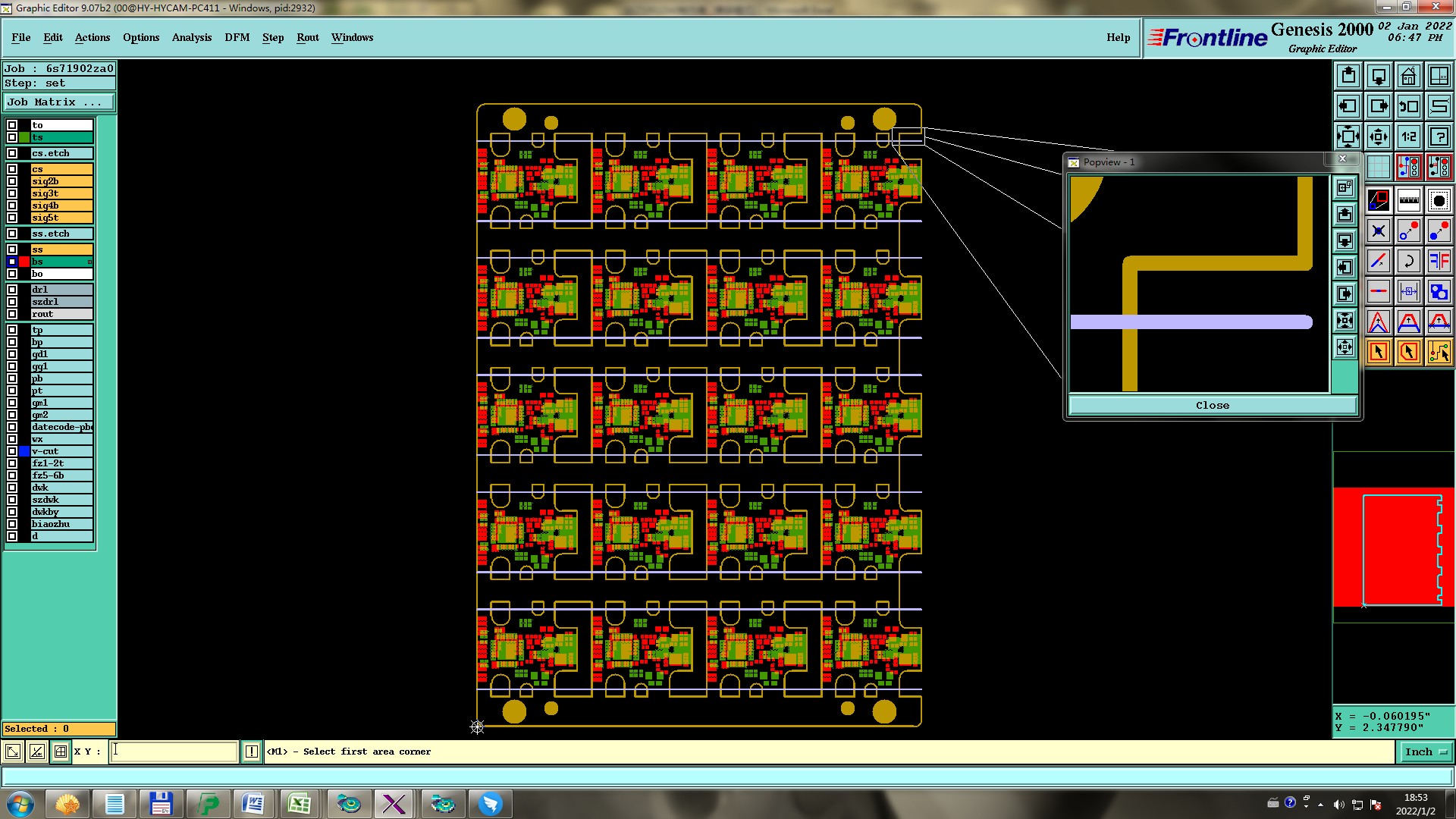Click the pan right arrow icon
Image resolution: width=1456 pixels, height=819 pixels.
click(x=1378, y=106)
